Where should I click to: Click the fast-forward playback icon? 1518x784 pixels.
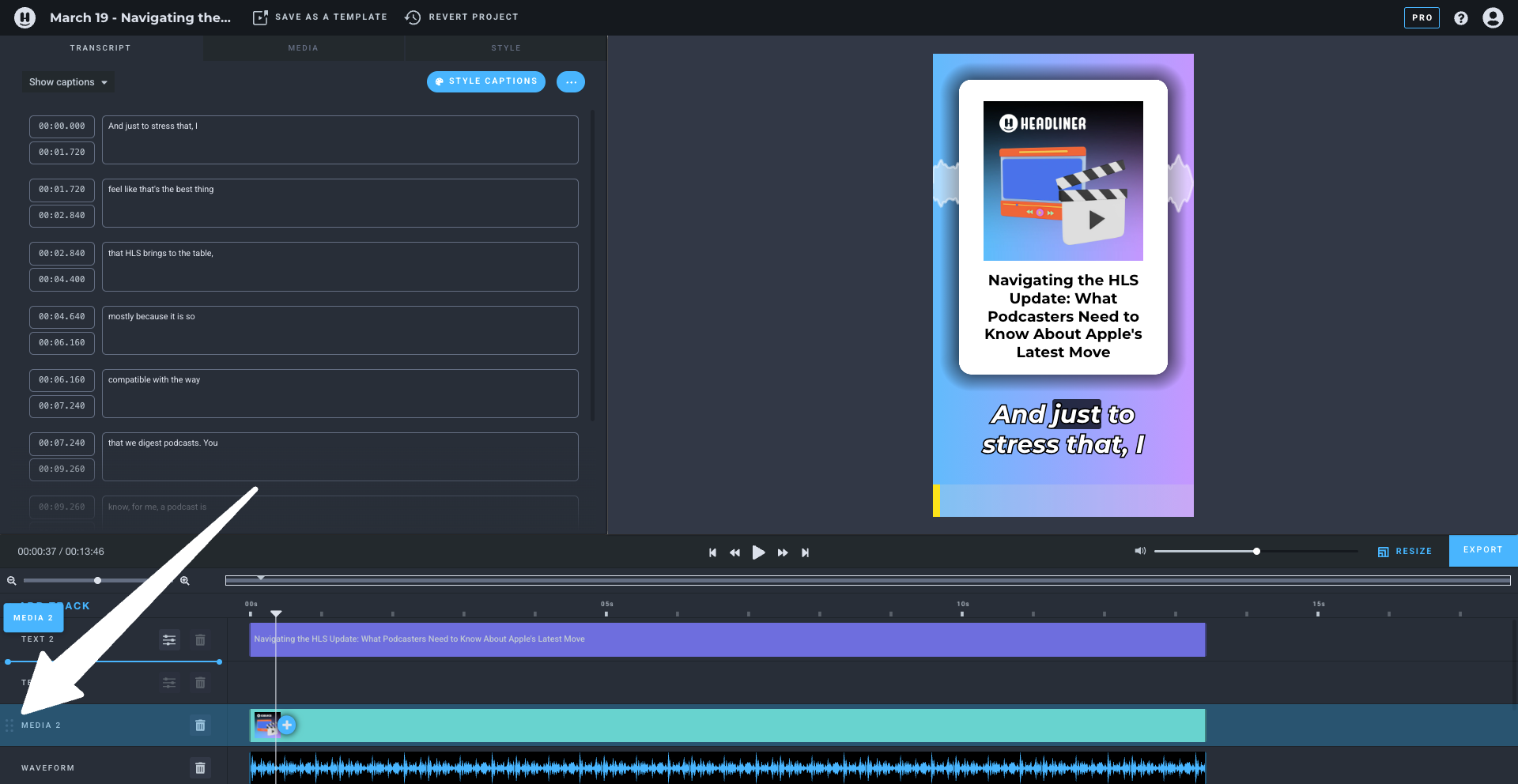point(783,552)
